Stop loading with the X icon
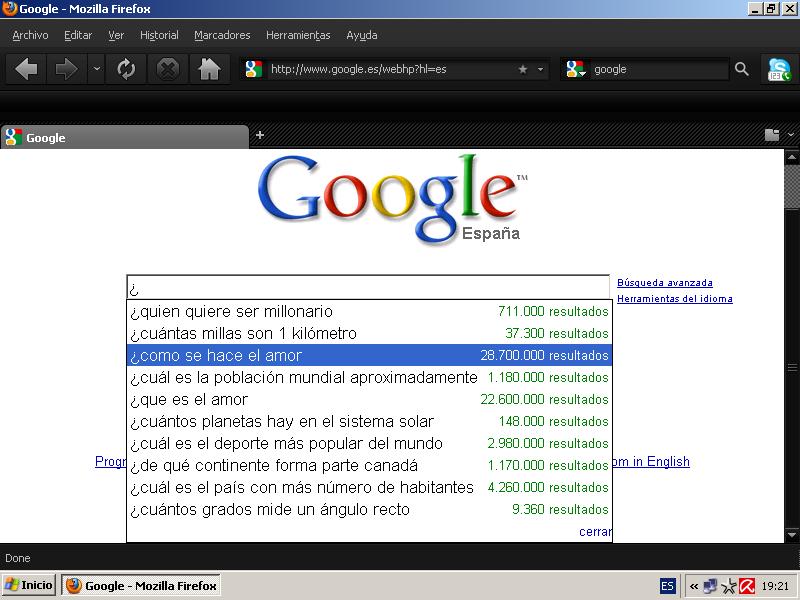Screen dimensions: 800x600 point(167,69)
